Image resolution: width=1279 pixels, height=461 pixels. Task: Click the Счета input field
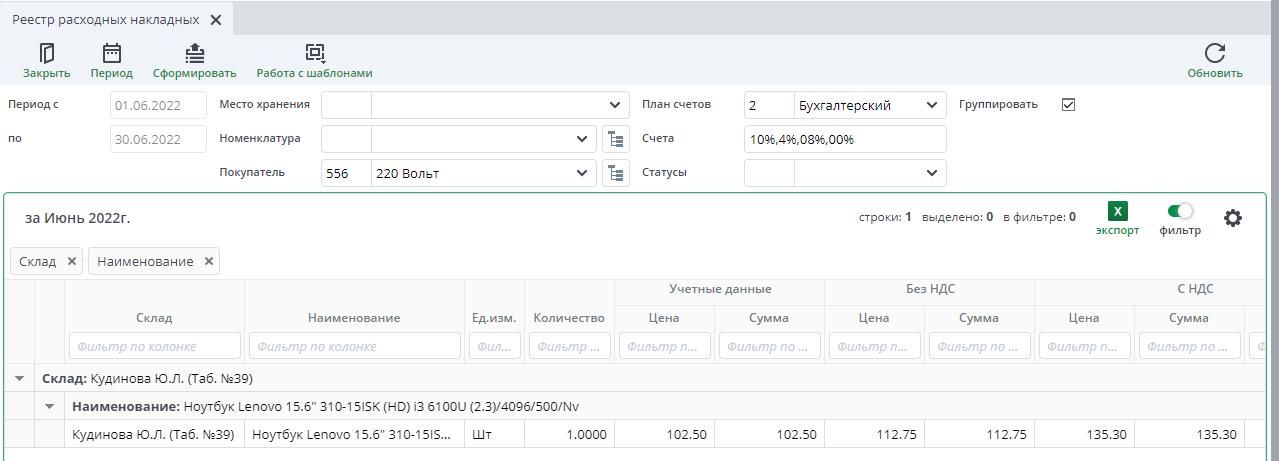click(844, 139)
